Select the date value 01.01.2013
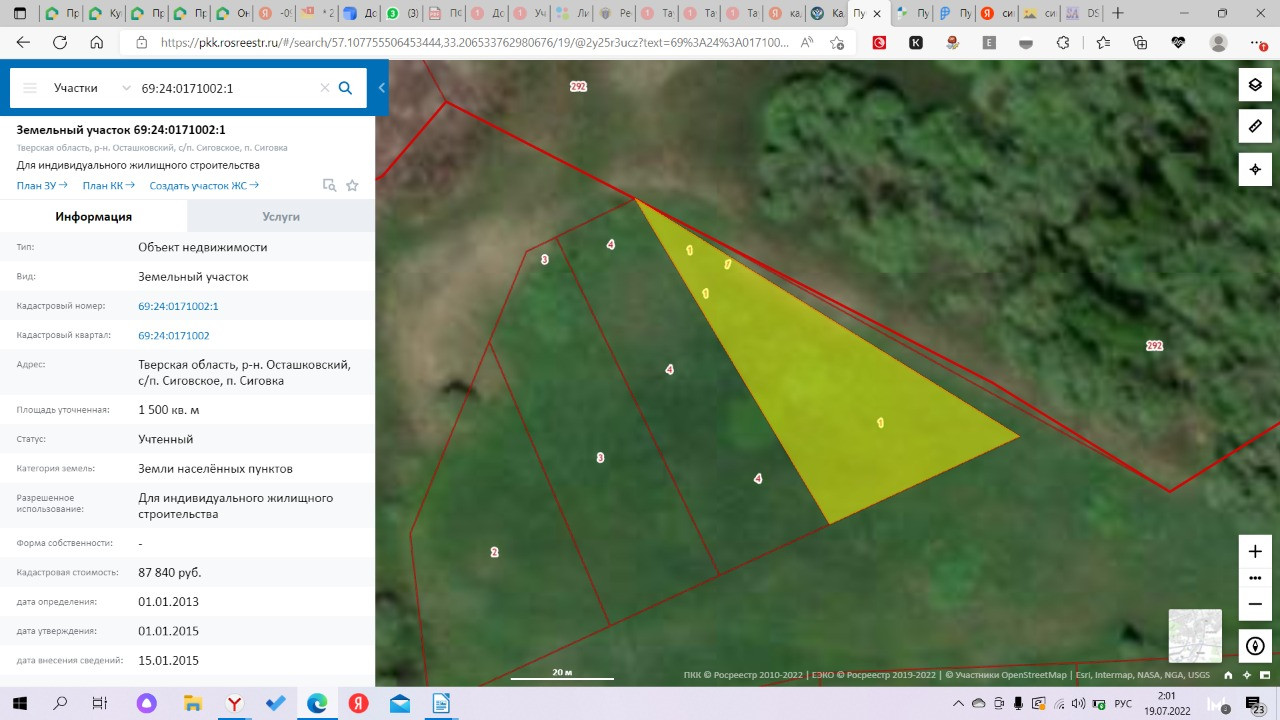 click(169, 602)
